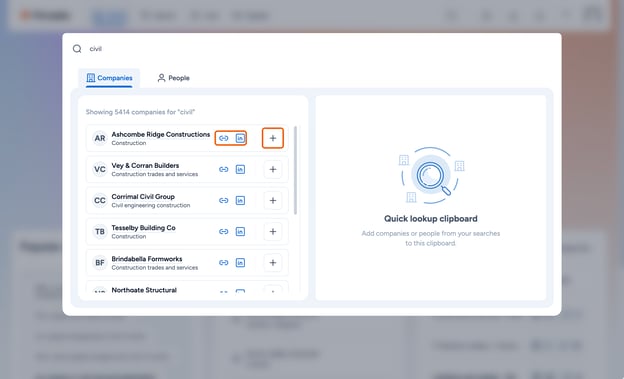624x379 pixels.
Task: Add Vey & Corran Builders to clipboard
Action: [x=273, y=169]
